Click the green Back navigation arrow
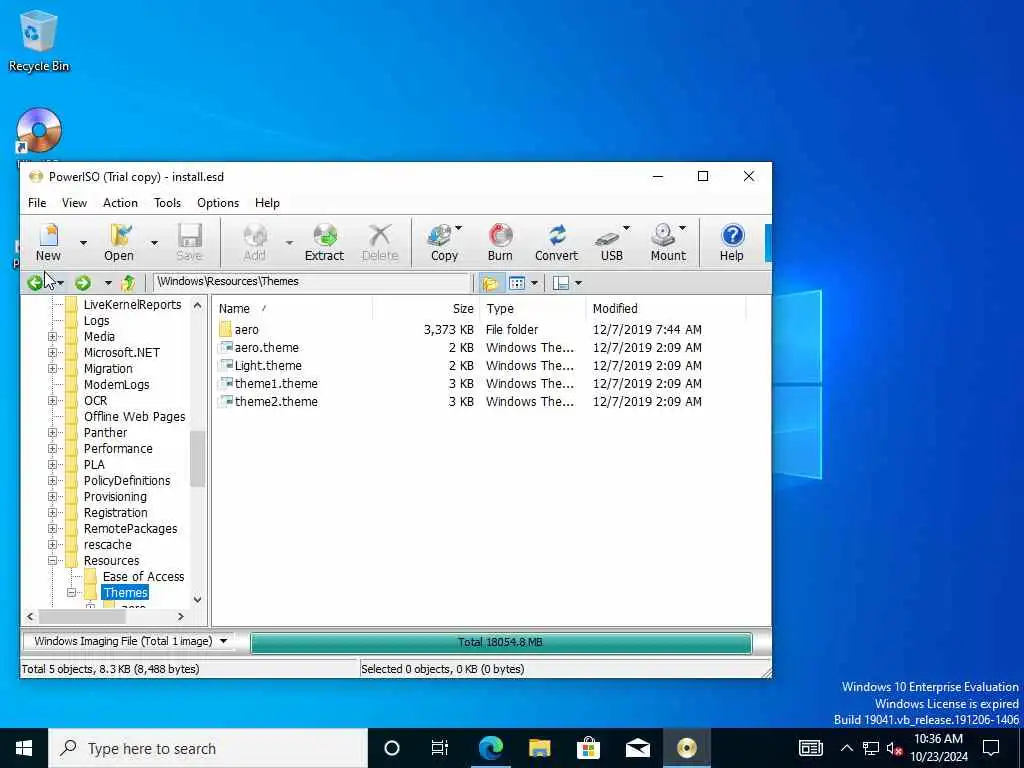Image resolution: width=1024 pixels, height=768 pixels. [x=35, y=283]
